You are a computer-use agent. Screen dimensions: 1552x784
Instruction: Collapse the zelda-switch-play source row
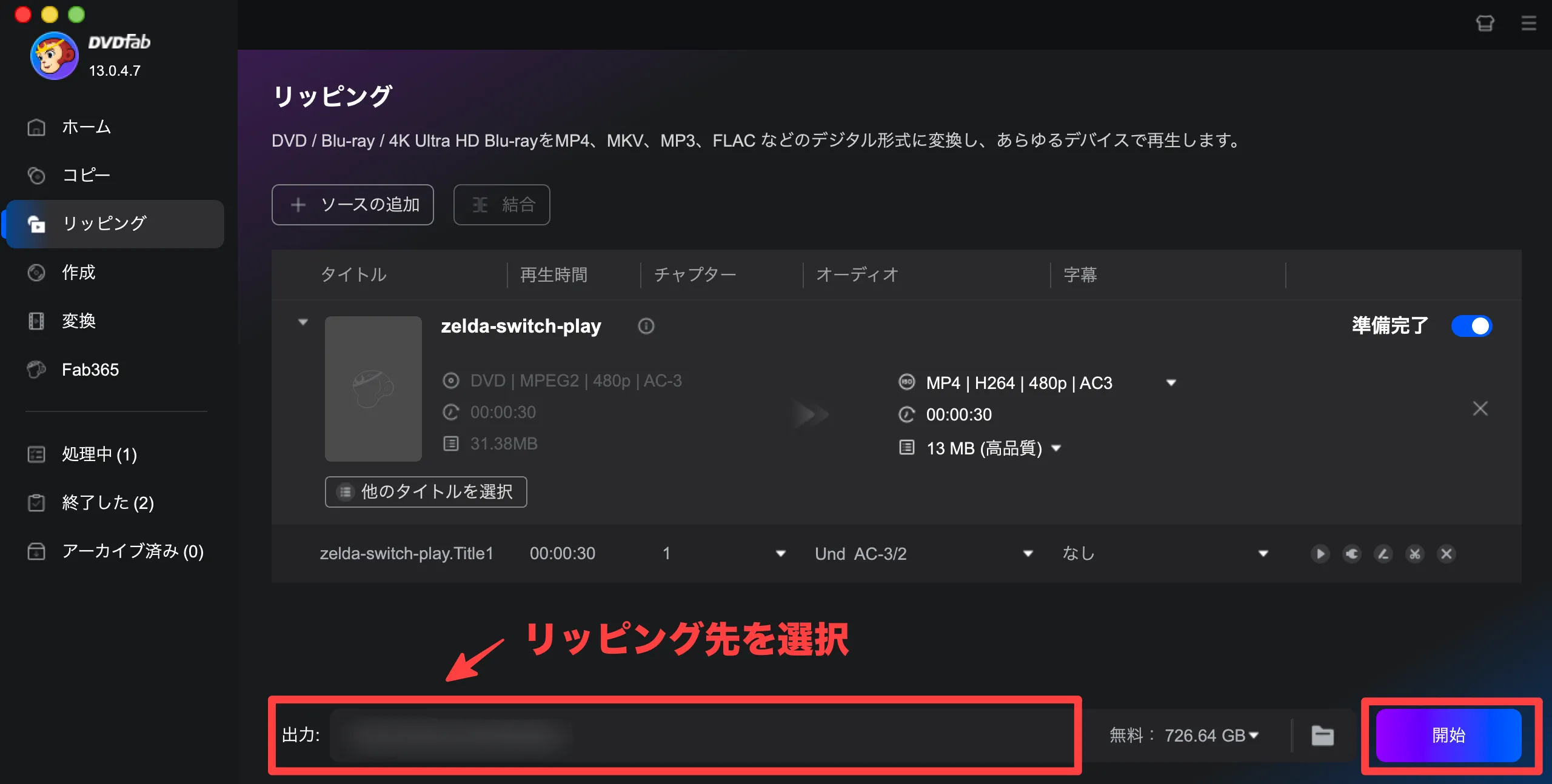(x=303, y=322)
